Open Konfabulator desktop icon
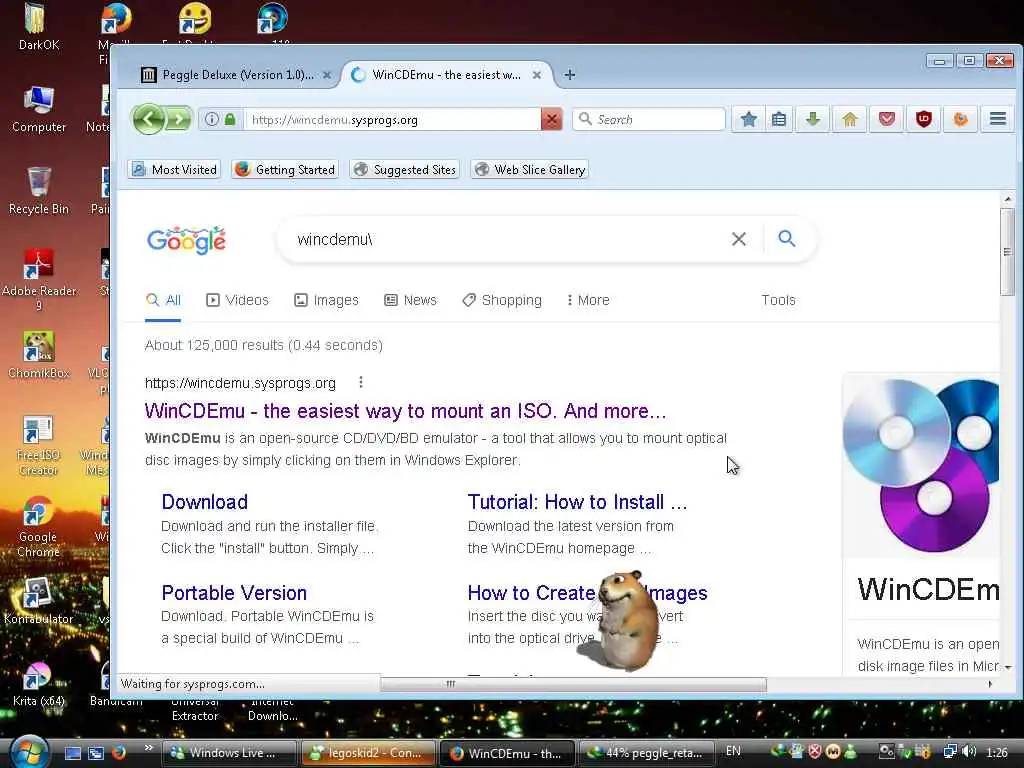This screenshot has height=768, width=1024. 39,601
